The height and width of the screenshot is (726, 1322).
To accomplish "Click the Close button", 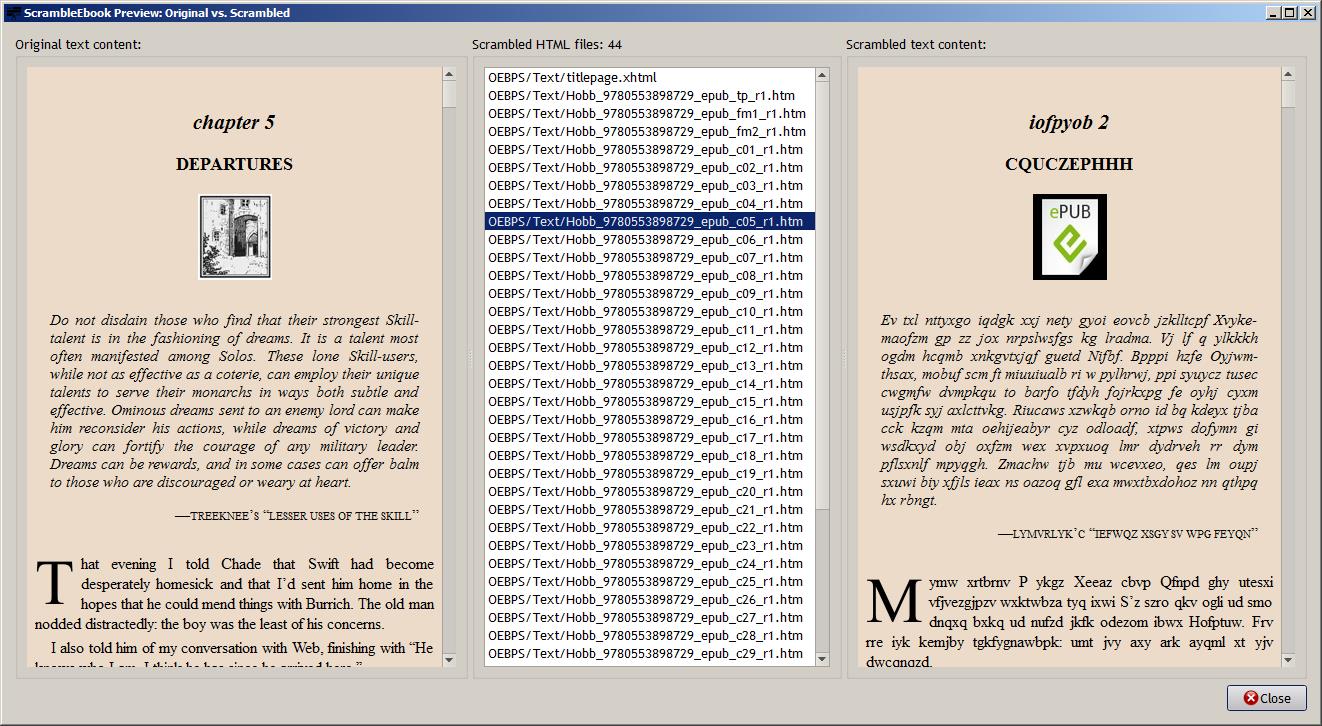I will pos(1266,698).
